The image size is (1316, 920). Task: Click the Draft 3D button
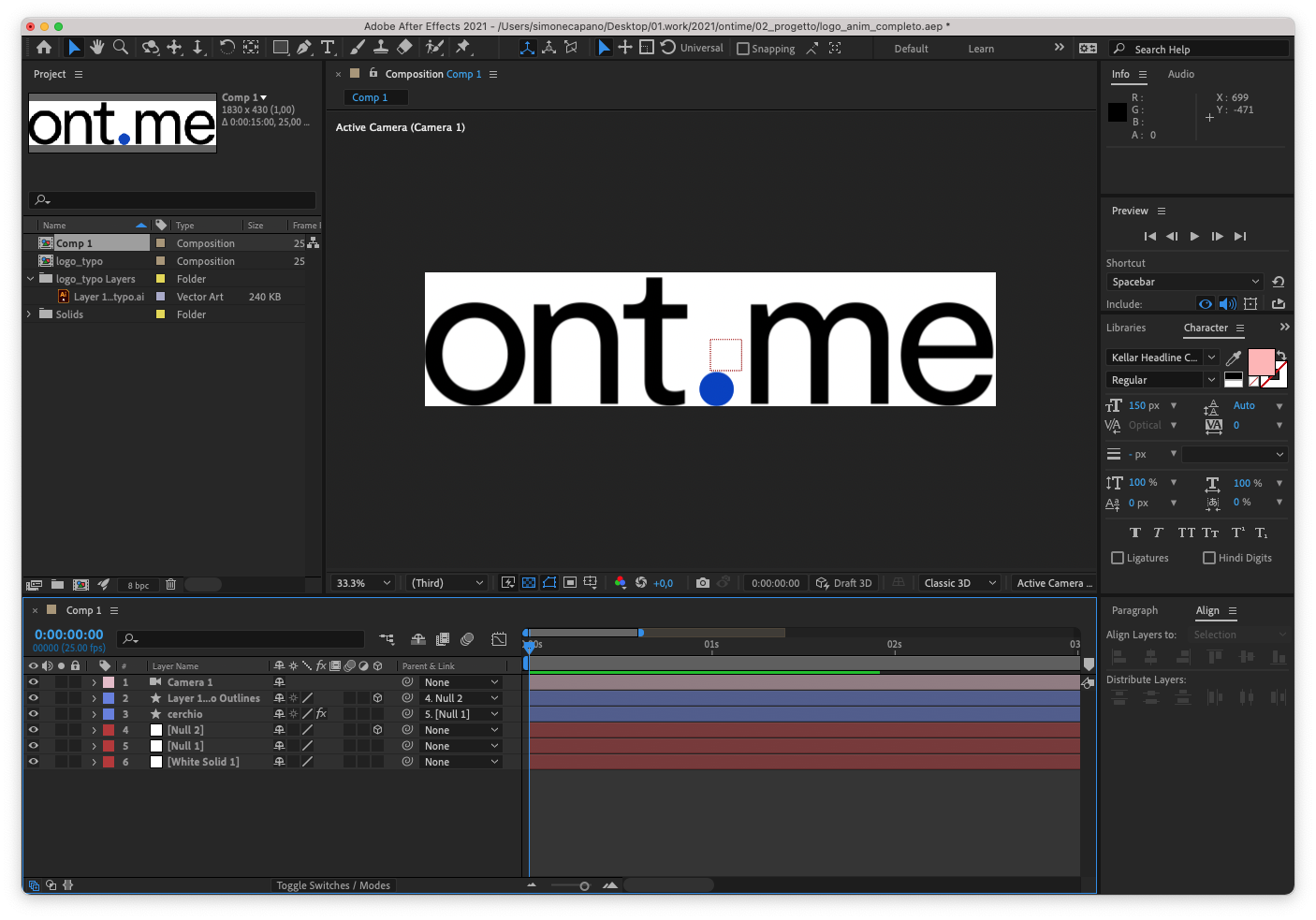(843, 583)
